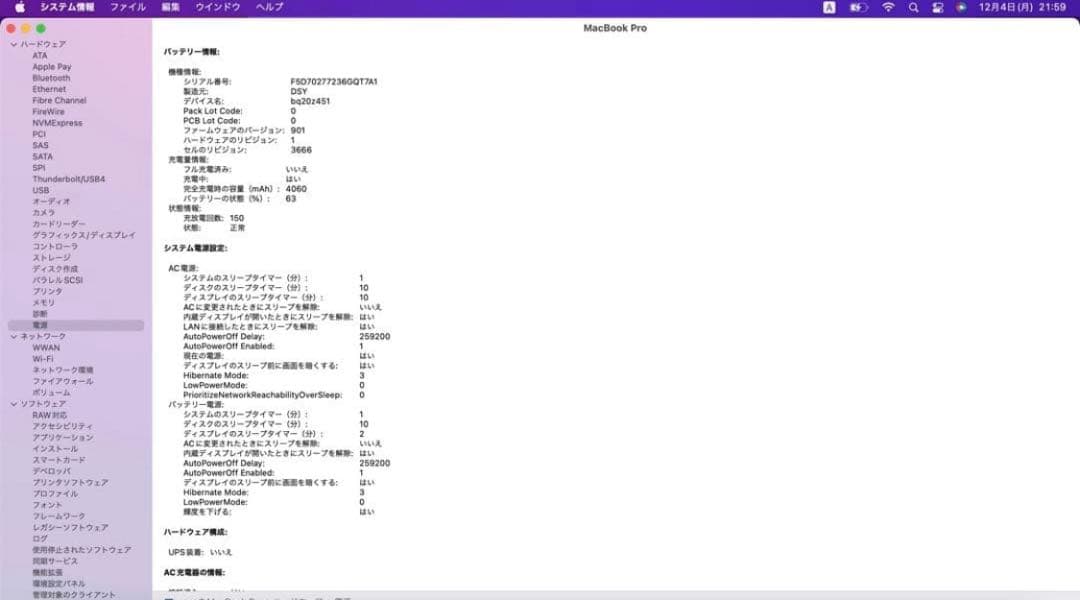Viewport: 1080px width, 600px height.
Task: Select フォント in the sidebar
Action: (48, 505)
